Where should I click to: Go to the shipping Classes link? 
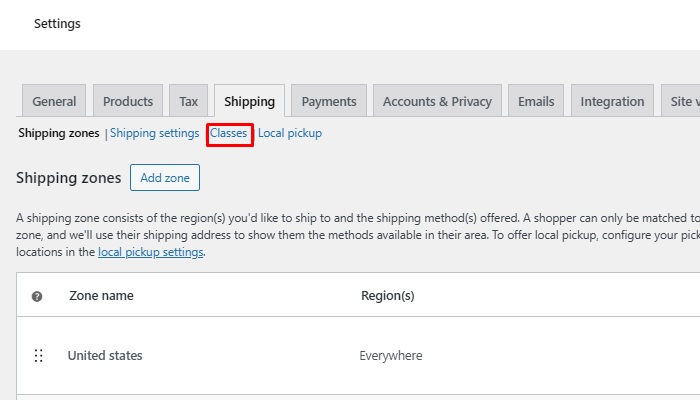pyautogui.click(x=229, y=133)
